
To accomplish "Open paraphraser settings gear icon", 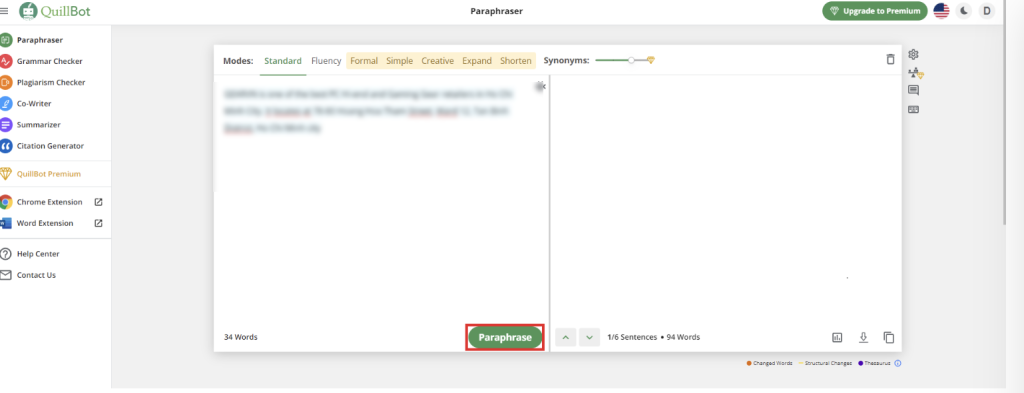I will click(x=914, y=54).
